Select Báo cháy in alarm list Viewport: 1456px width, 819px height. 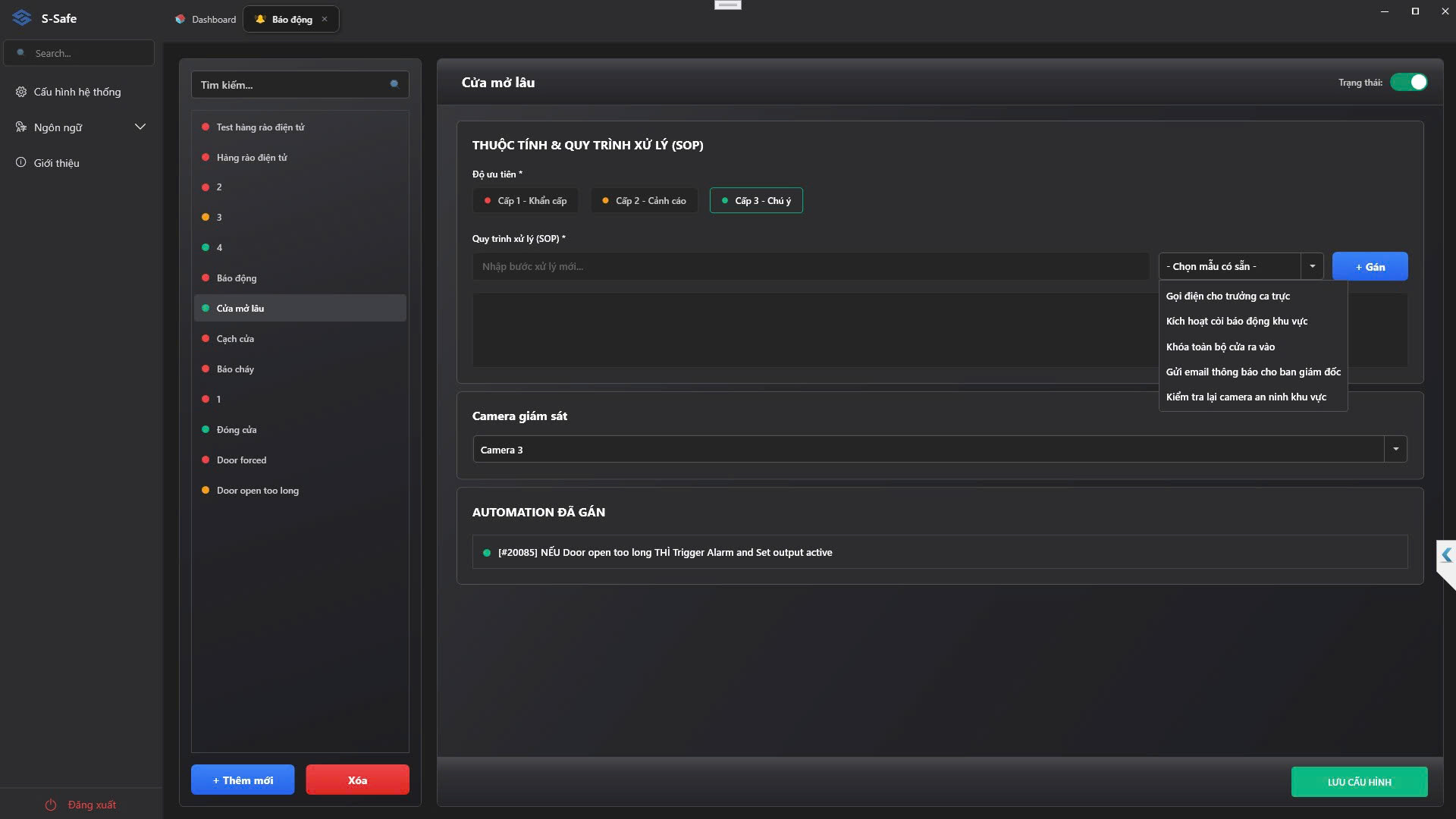coord(300,369)
